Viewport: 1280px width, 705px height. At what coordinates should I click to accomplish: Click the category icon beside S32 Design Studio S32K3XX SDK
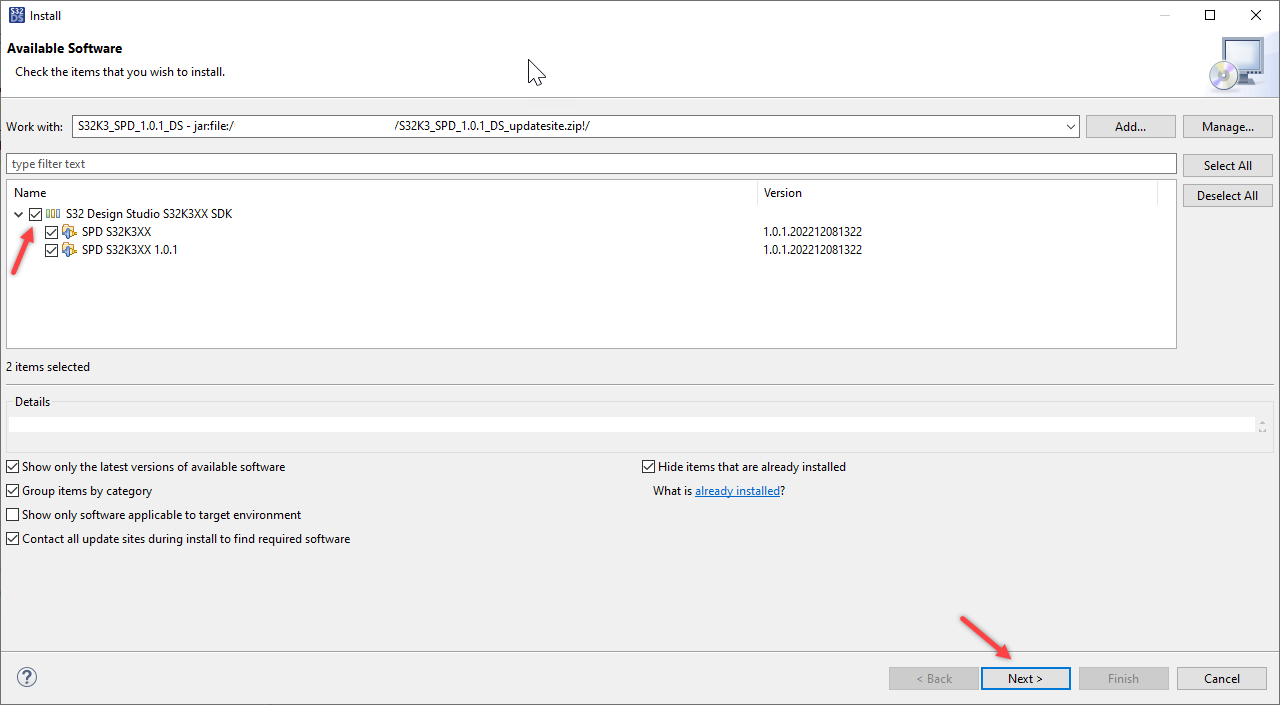click(53, 214)
